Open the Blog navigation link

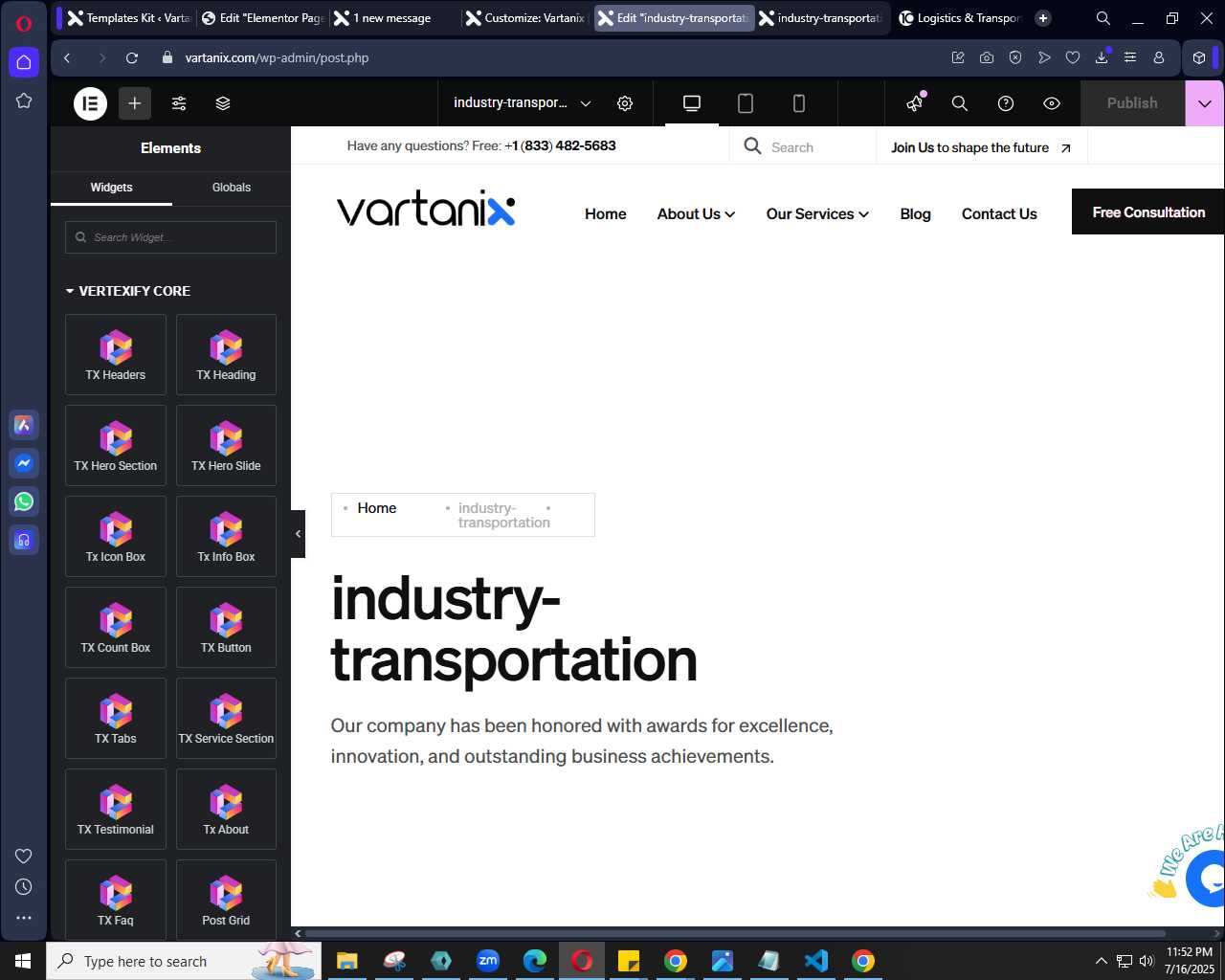915,214
